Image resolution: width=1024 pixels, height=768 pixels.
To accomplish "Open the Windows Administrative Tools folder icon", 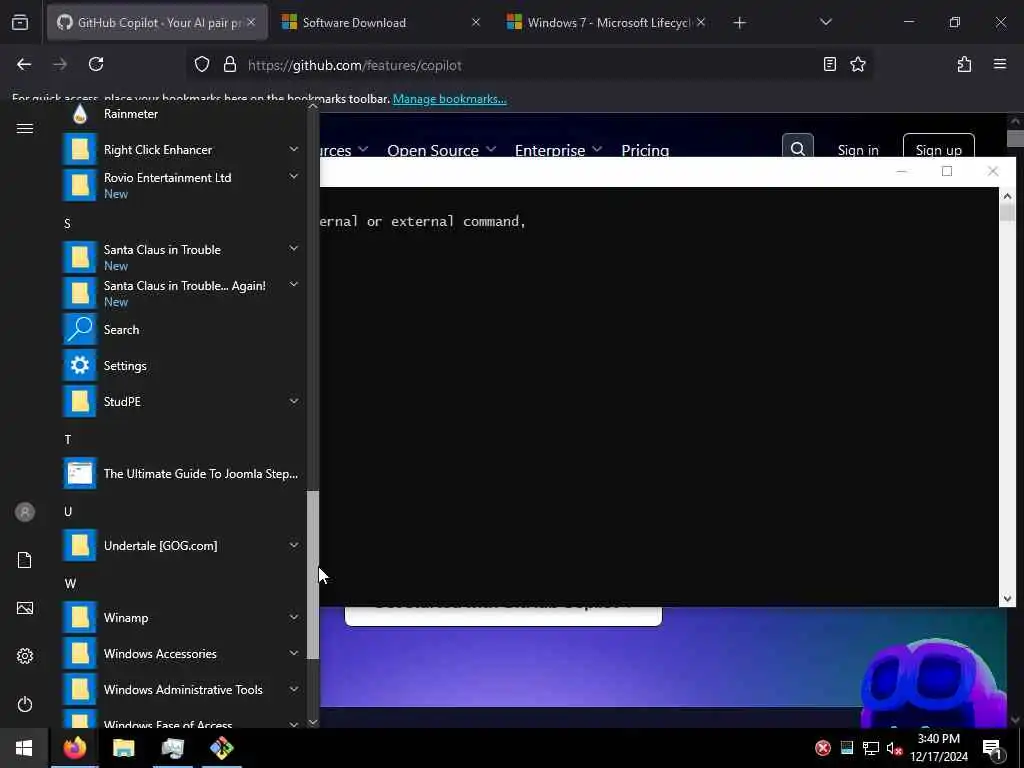I will (x=80, y=689).
